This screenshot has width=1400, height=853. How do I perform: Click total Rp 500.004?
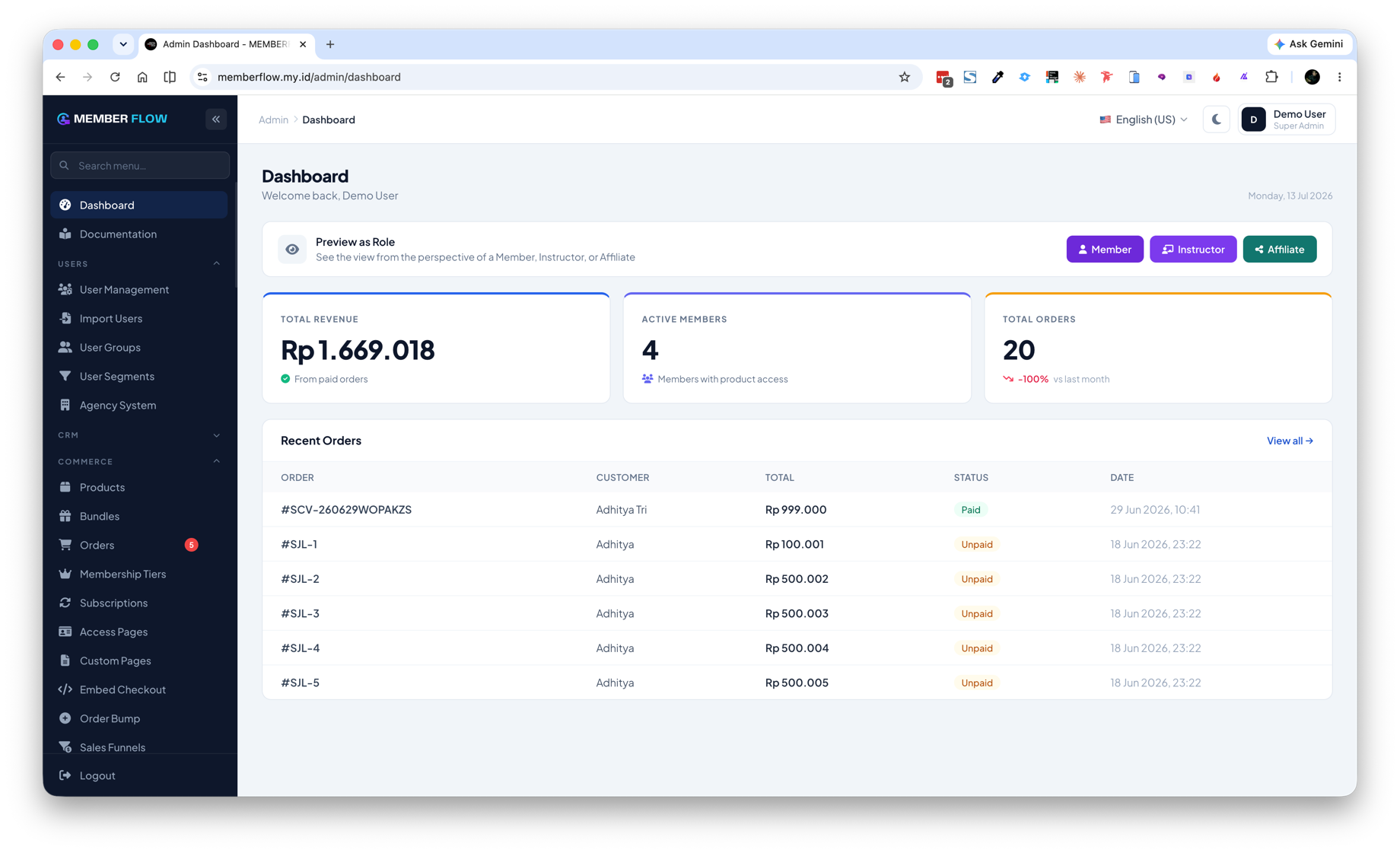click(797, 648)
